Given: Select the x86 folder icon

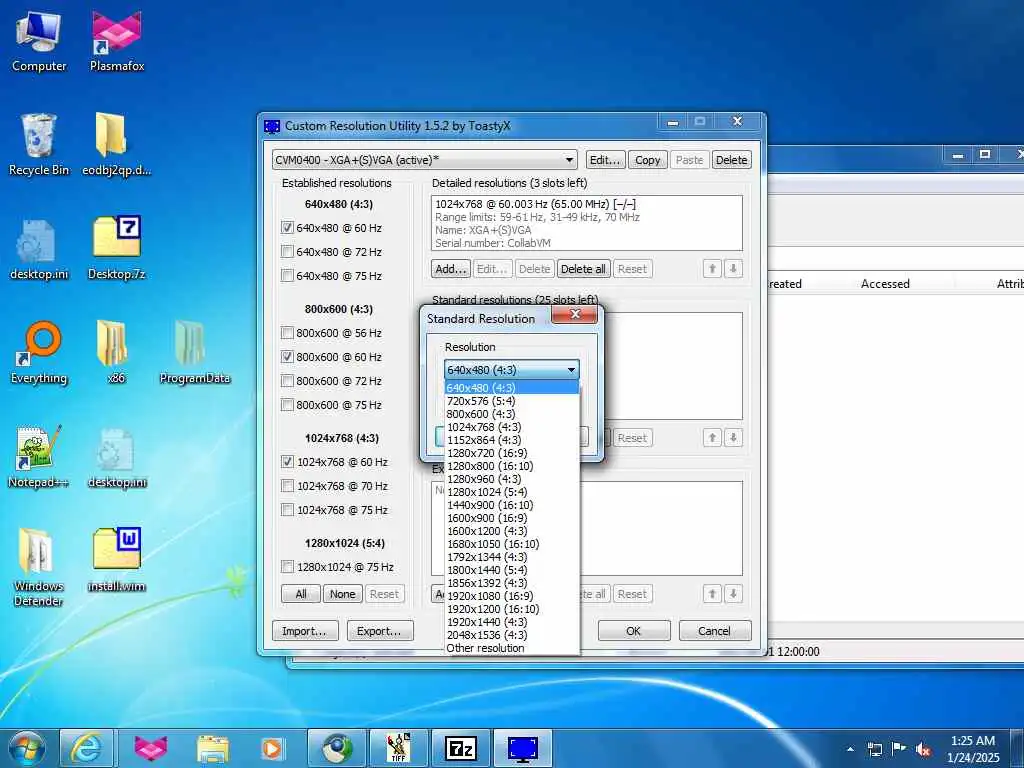Looking at the screenshot, I should click(115, 353).
